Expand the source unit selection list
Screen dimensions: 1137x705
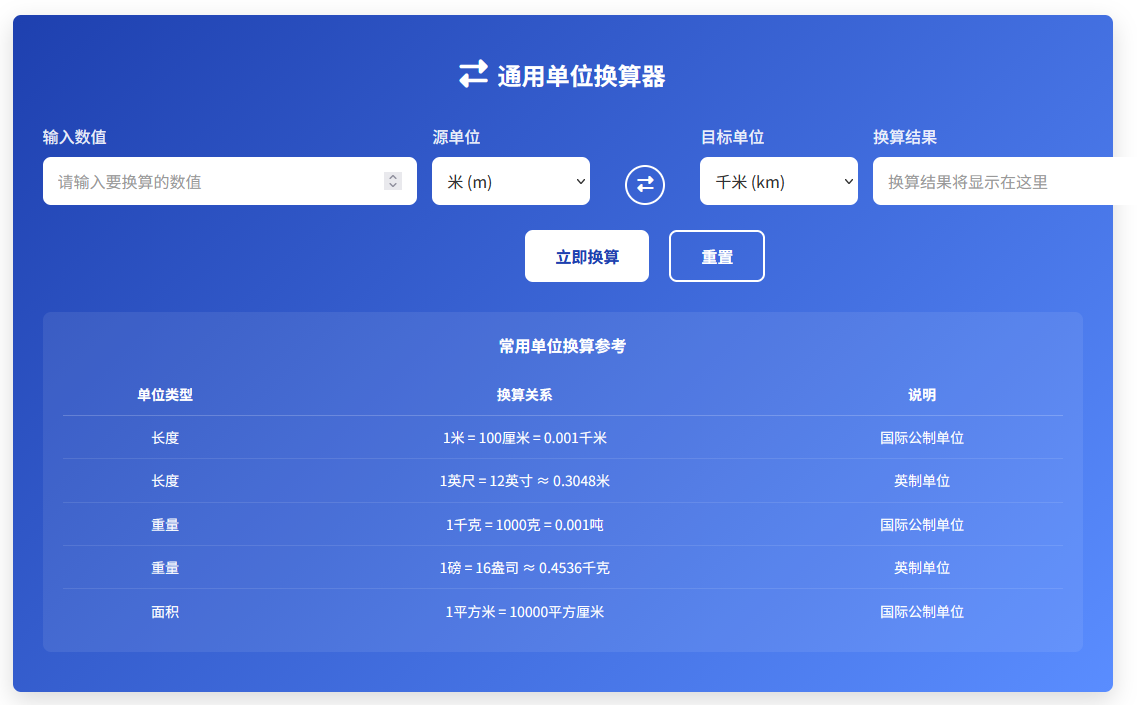tap(511, 181)
